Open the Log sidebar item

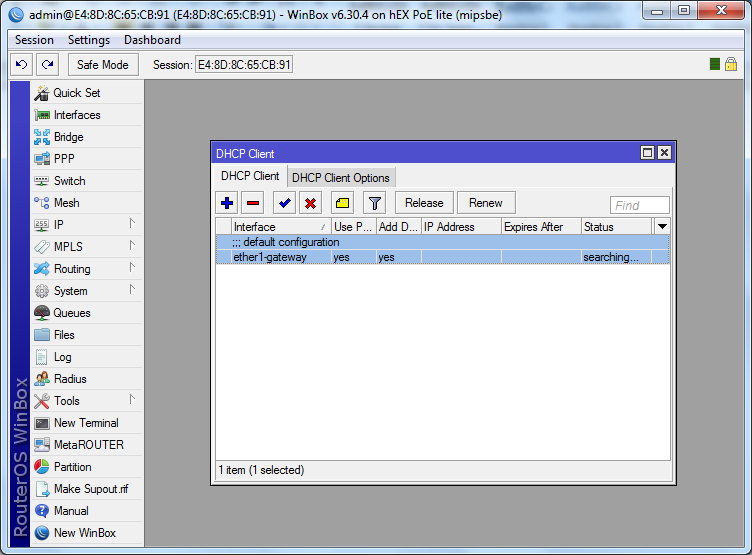[x=87, y=357]
